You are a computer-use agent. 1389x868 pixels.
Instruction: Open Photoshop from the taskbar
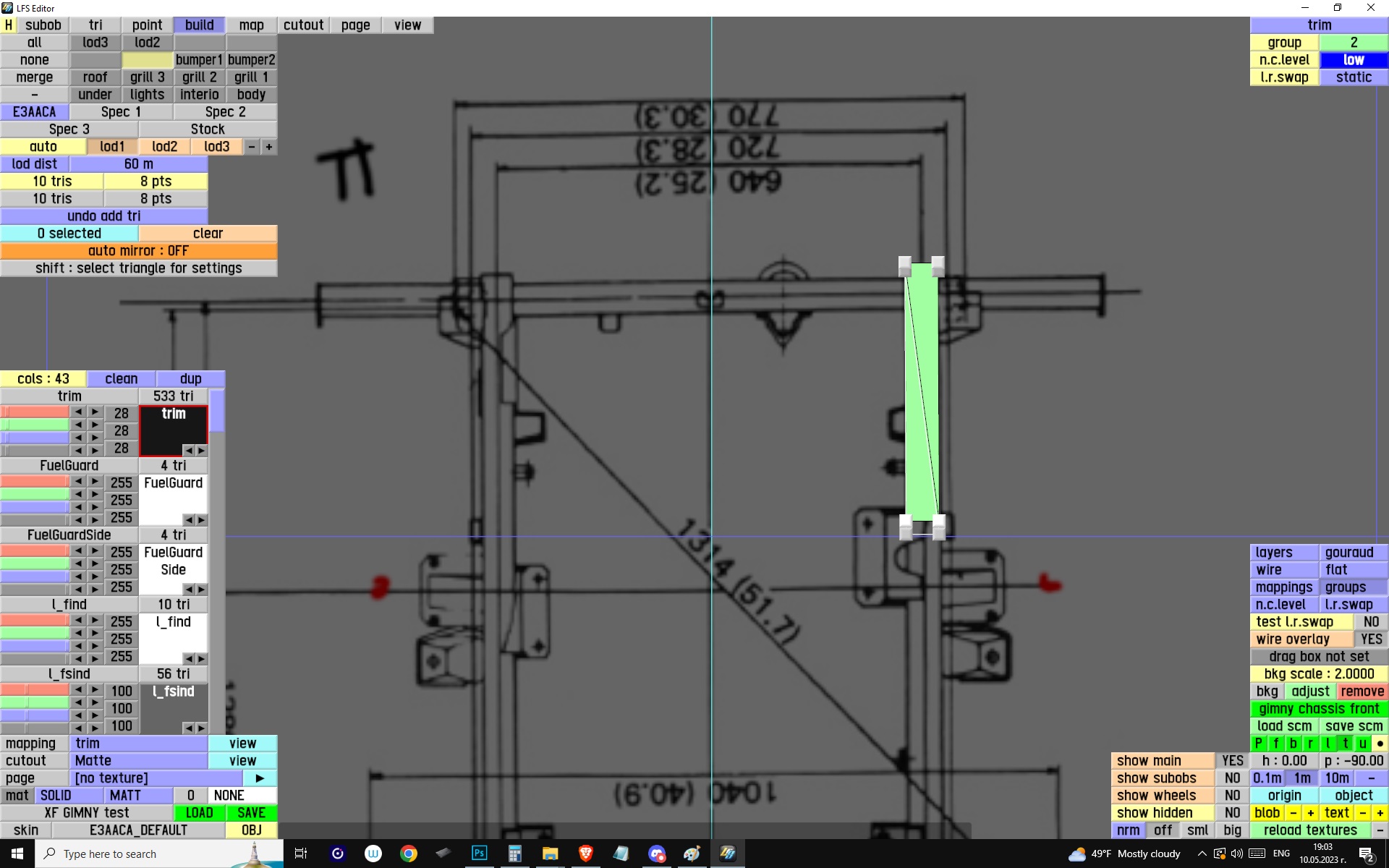[479, 854]
